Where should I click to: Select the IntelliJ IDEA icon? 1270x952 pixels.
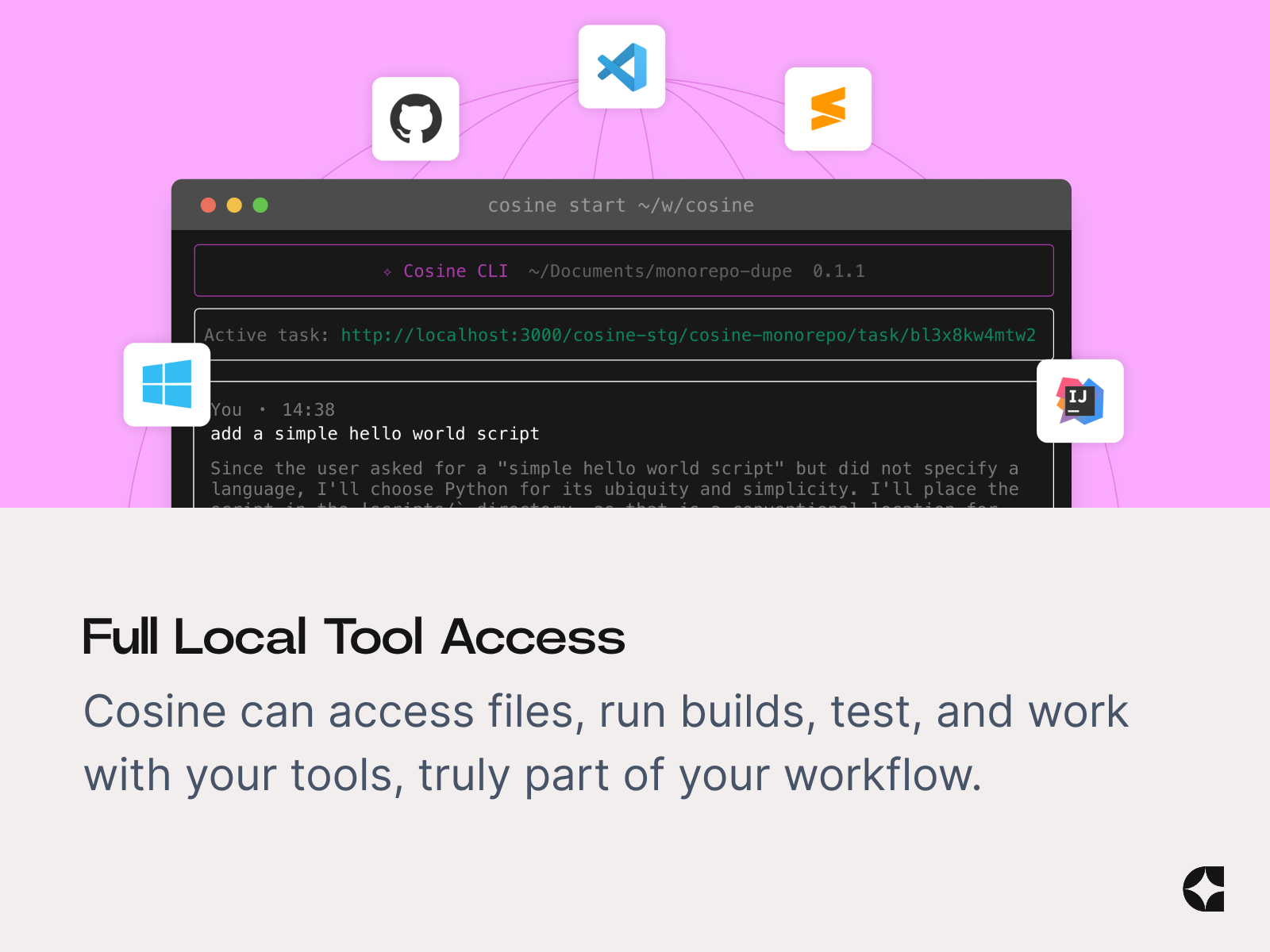pos(1079,401)
